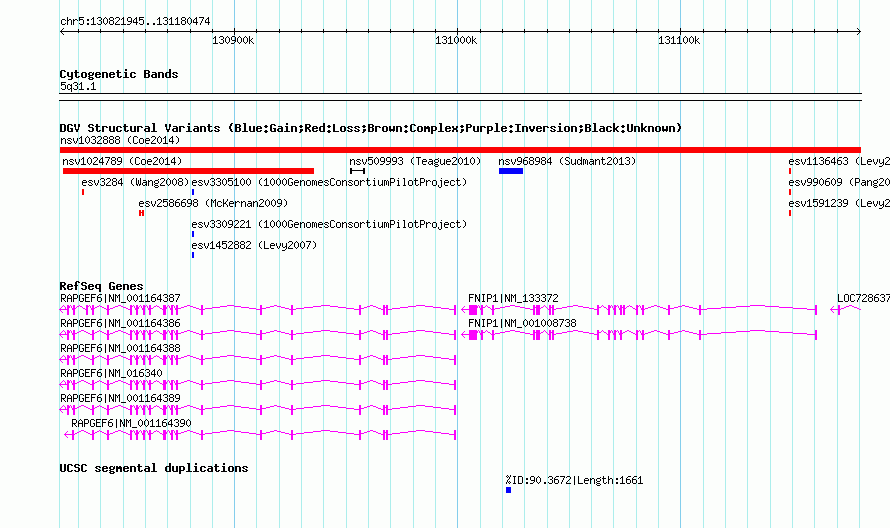The width and height of the screenshot is (890, 528).
Task: Click the FNIP1 NM_001008738 gene model
Action: point(639,334)
